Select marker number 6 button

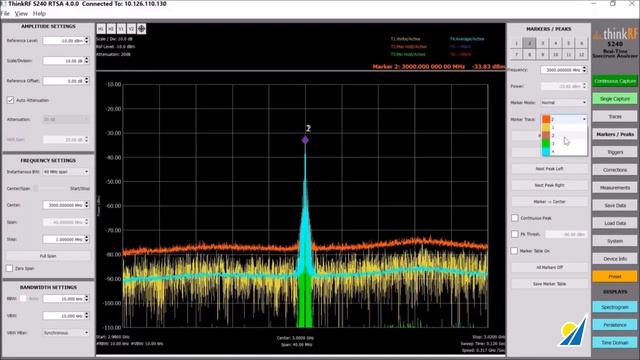[x=582, y=43]
